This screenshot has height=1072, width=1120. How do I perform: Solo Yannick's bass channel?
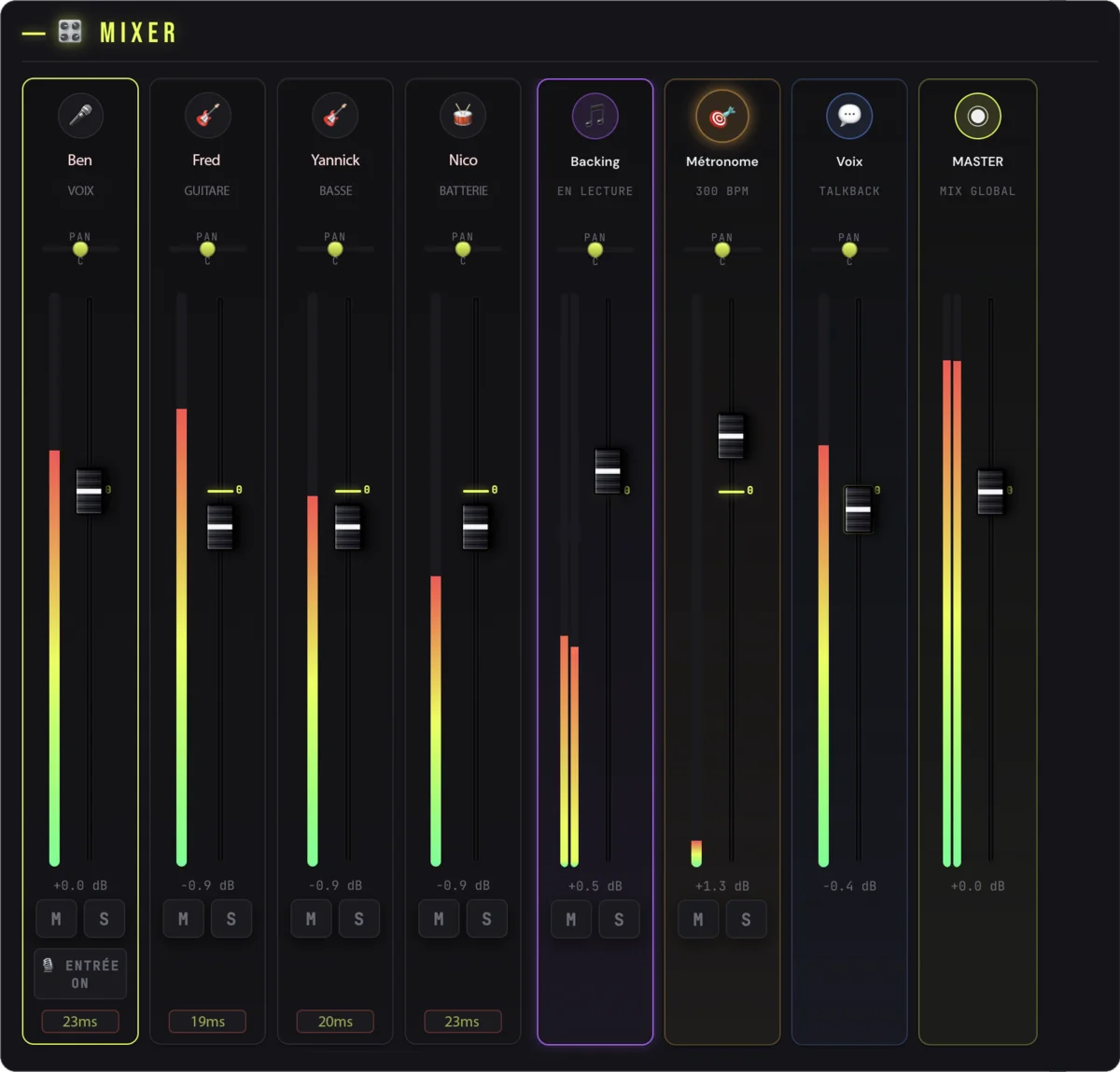pyautogui.click(x=359, y=919)
